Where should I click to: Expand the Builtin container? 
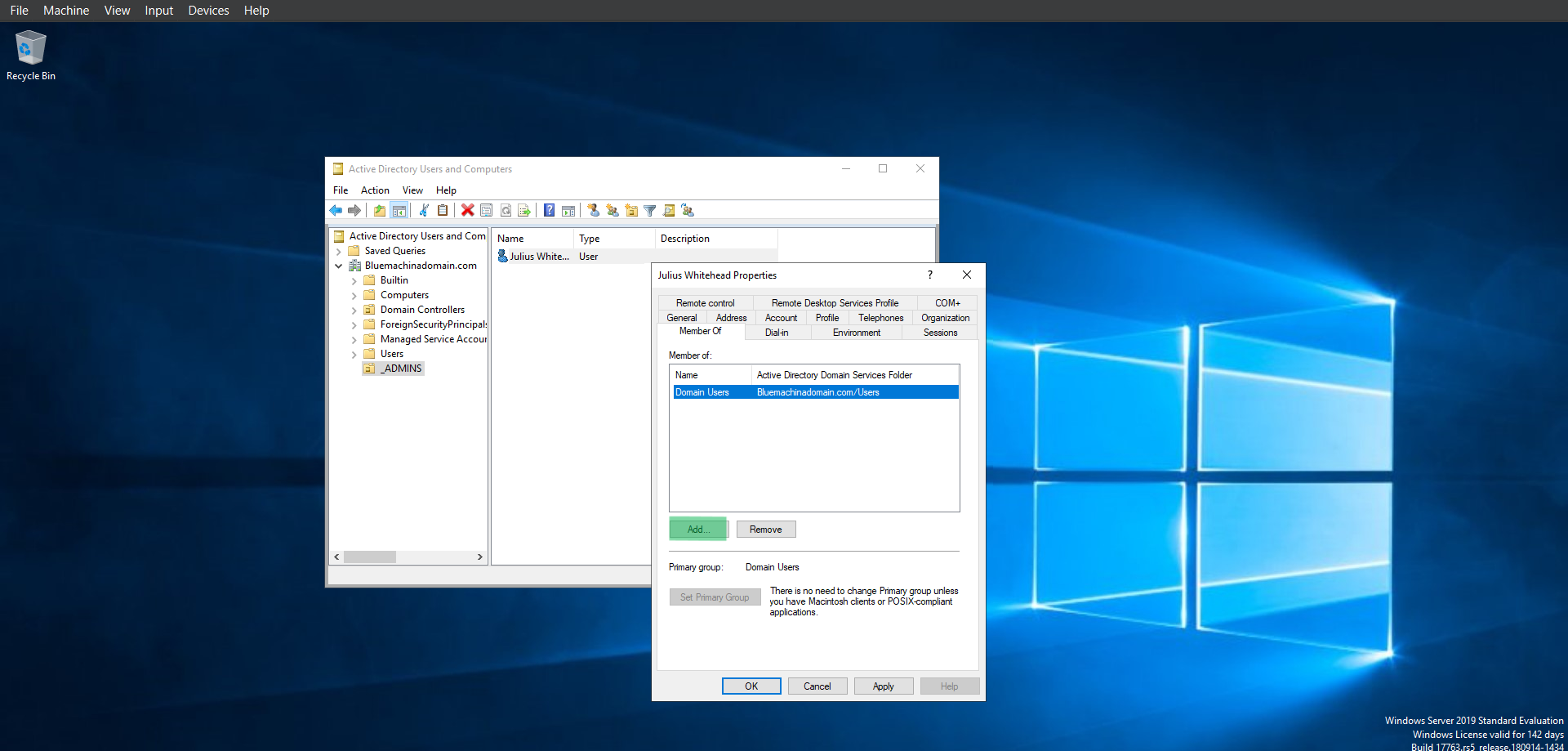[x=354, y=281]
